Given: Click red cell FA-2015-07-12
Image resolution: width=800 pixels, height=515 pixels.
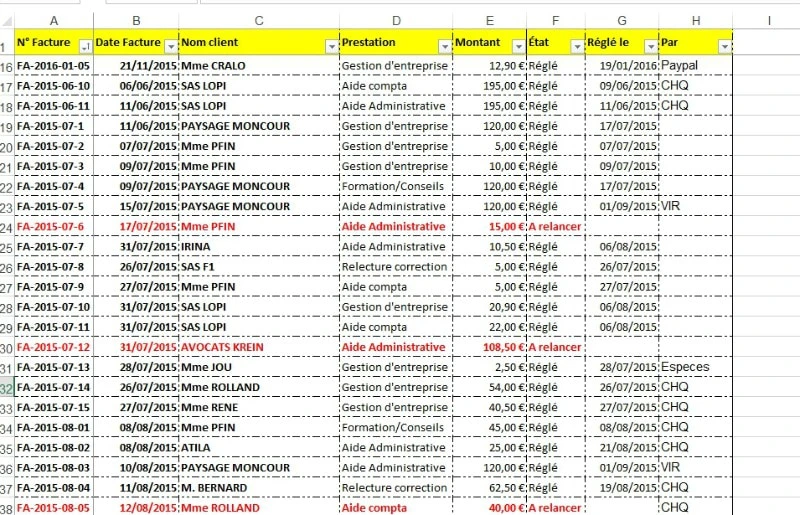Looking at the screenshot, I should (x=54, y=347).
